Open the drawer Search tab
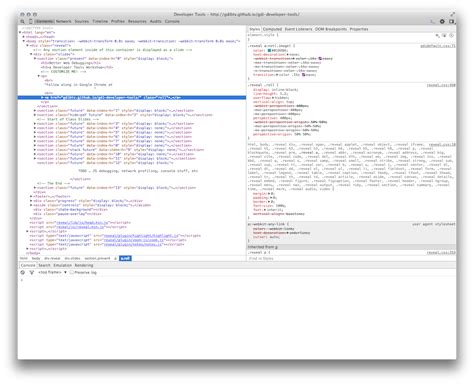This screenshot has height=384, width=474. coord(44,265)
